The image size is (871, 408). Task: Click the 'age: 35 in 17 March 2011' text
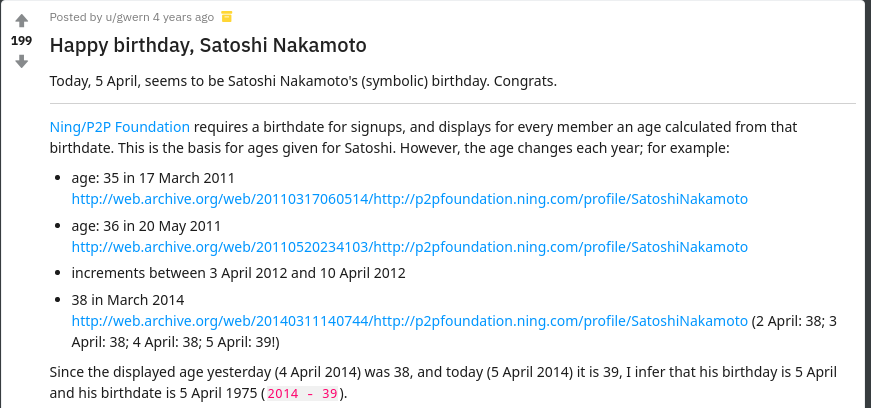153,178
